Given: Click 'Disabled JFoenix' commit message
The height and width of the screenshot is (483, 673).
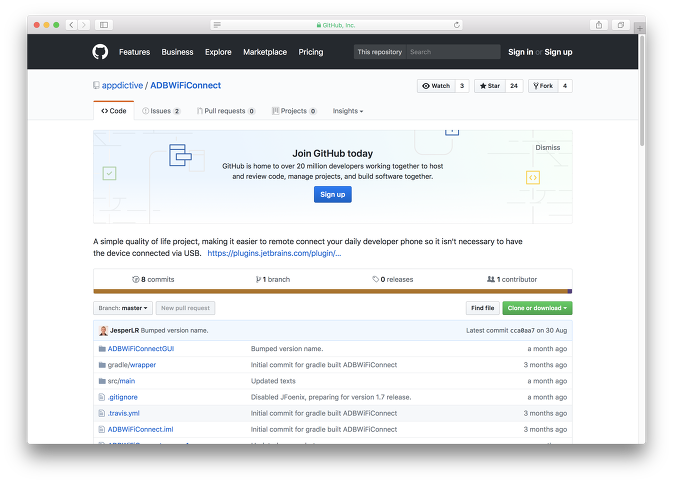Looking at the screenshot, I should [331, 397].
